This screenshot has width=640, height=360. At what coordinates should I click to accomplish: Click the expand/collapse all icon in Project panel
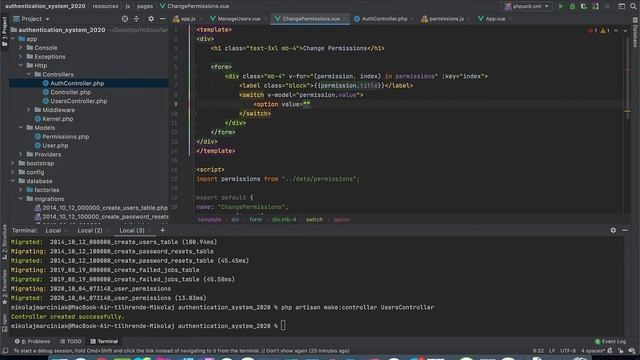(x=136, y=19)
